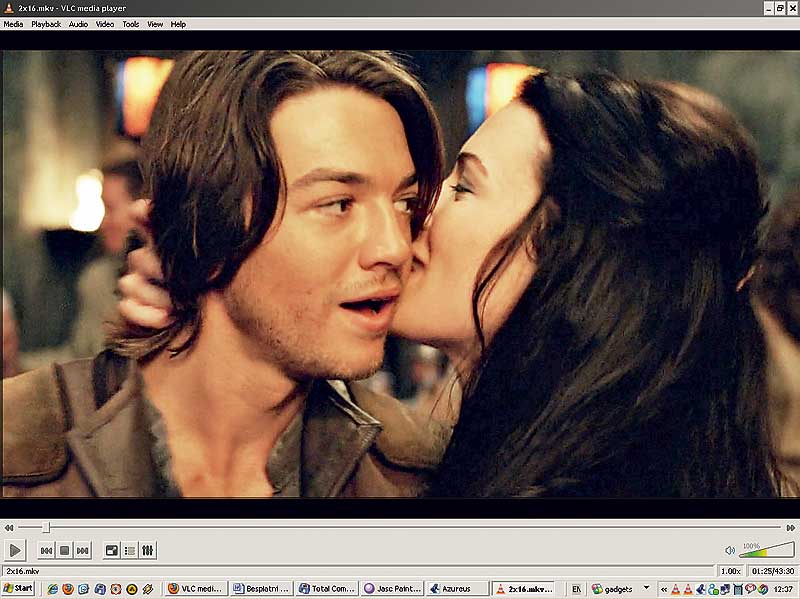The width and height of the screenshot is (800, 599).
Task: Switch to the VLC medi... Firefox taskbar window
Action: click(195, 589)
